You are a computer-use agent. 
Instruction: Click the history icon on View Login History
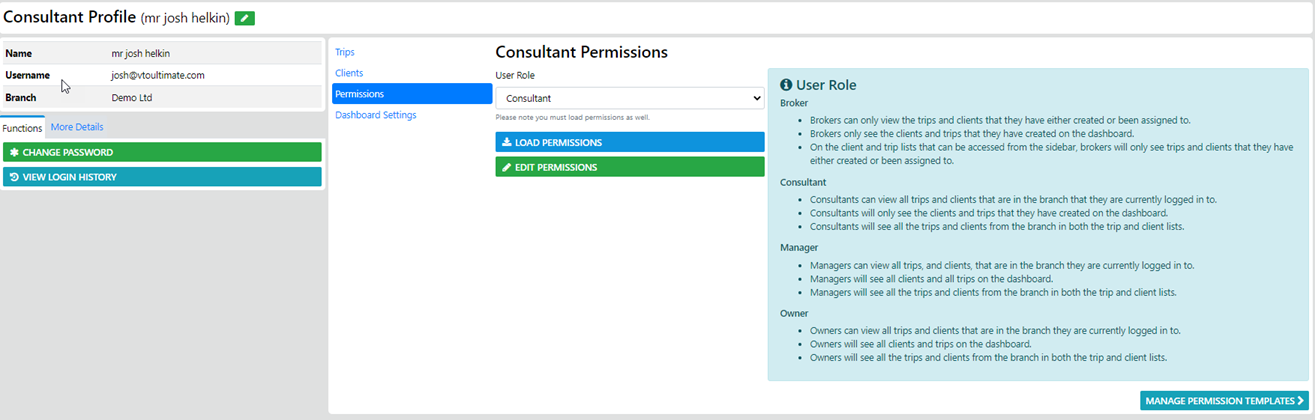tap(14, 177)
